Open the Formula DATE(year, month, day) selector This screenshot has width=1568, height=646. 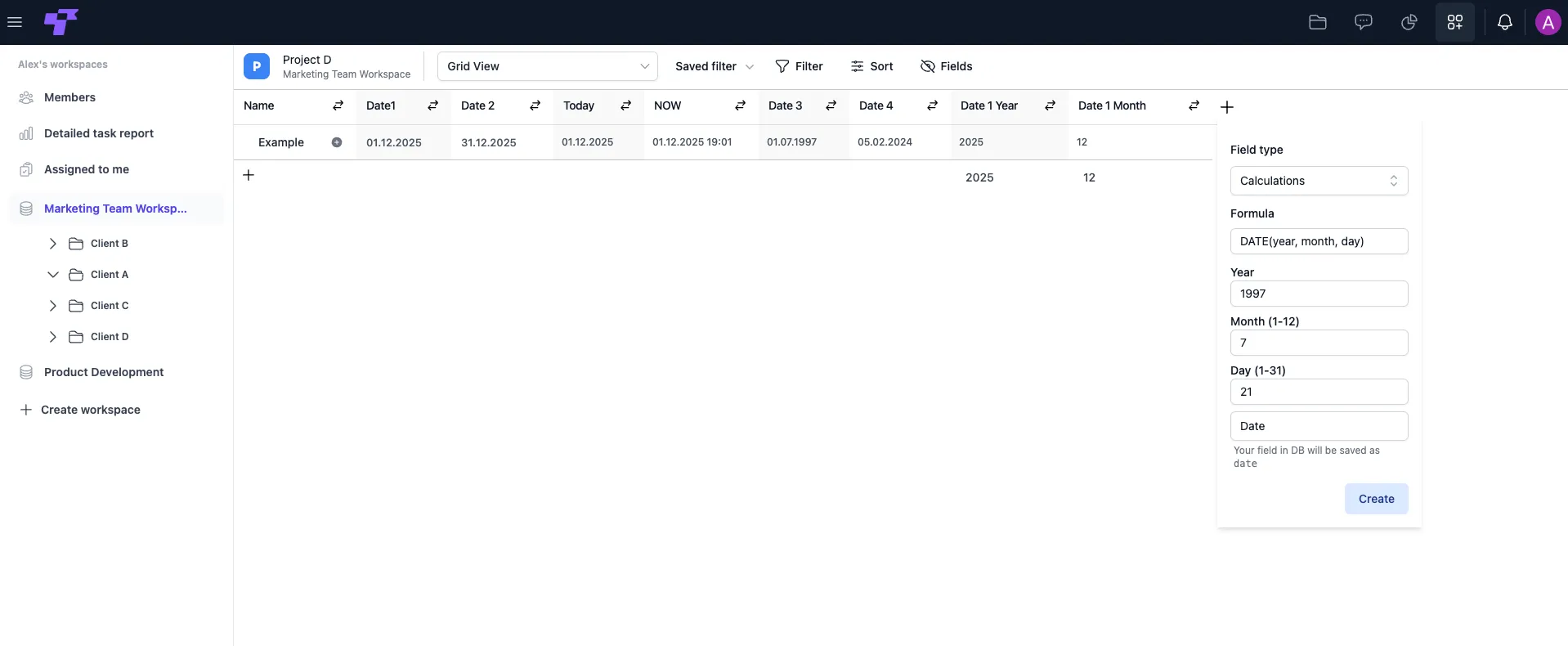(x=1319, y=241)
